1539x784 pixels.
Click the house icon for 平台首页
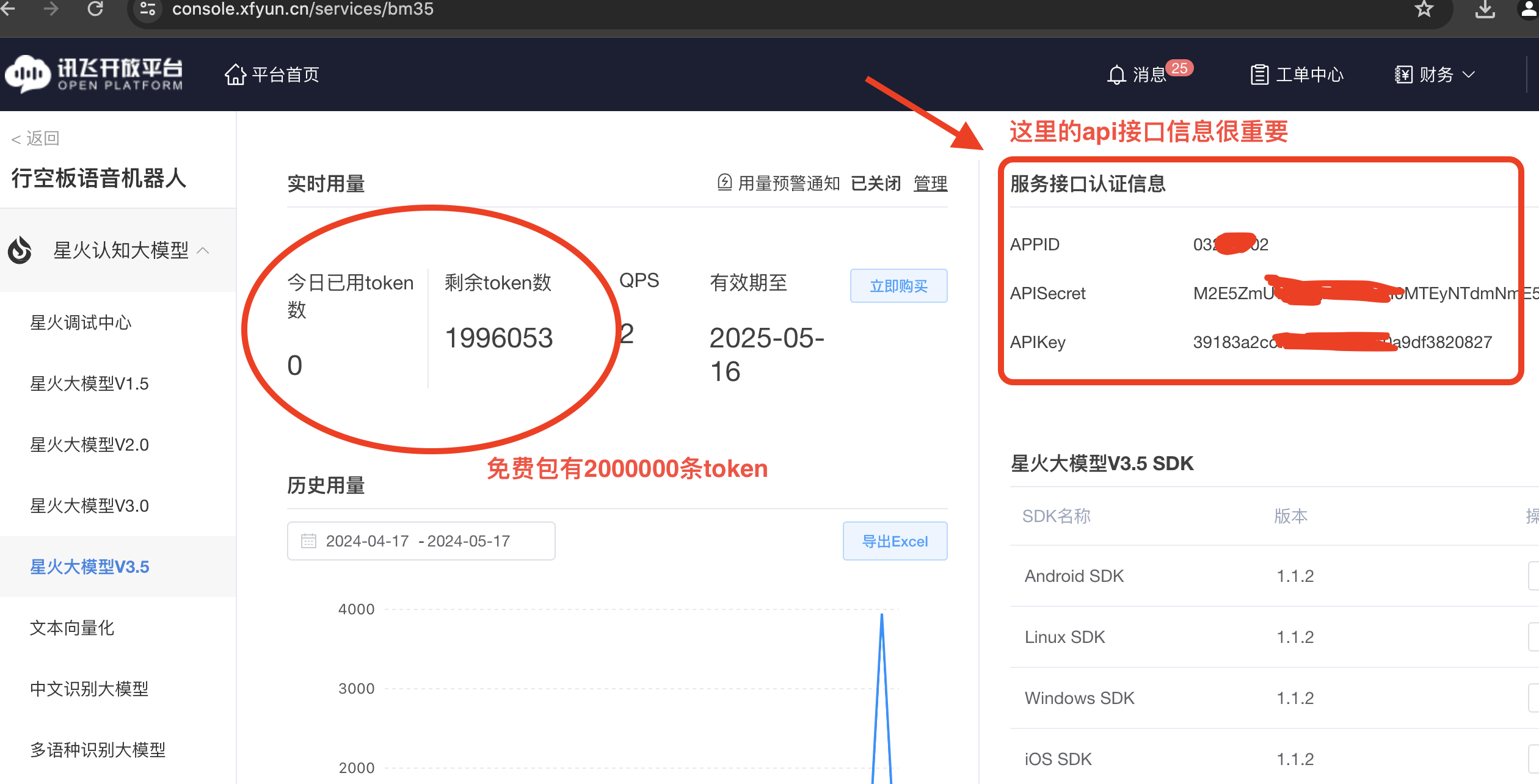pyautogui.click(x=235, y=74)
